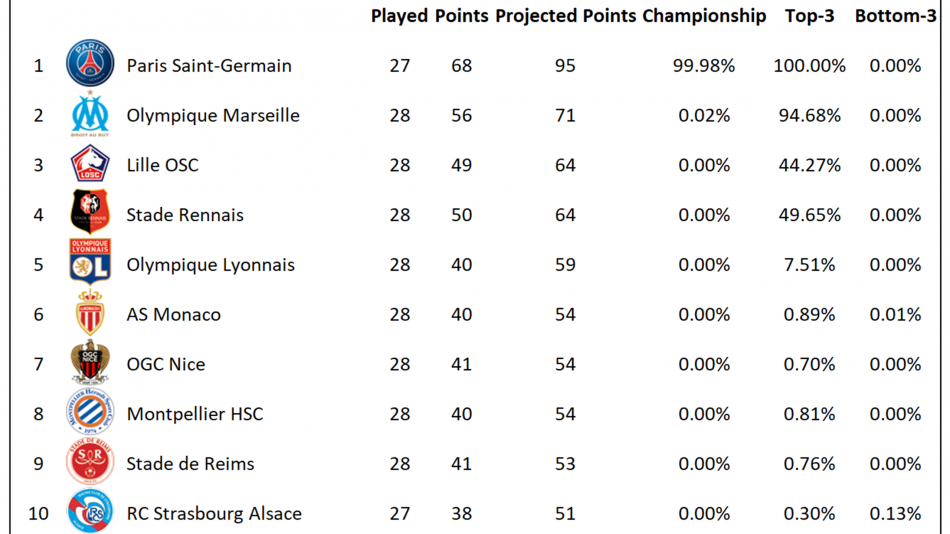Click the Top-3 column header

click(x=809, y=16)
